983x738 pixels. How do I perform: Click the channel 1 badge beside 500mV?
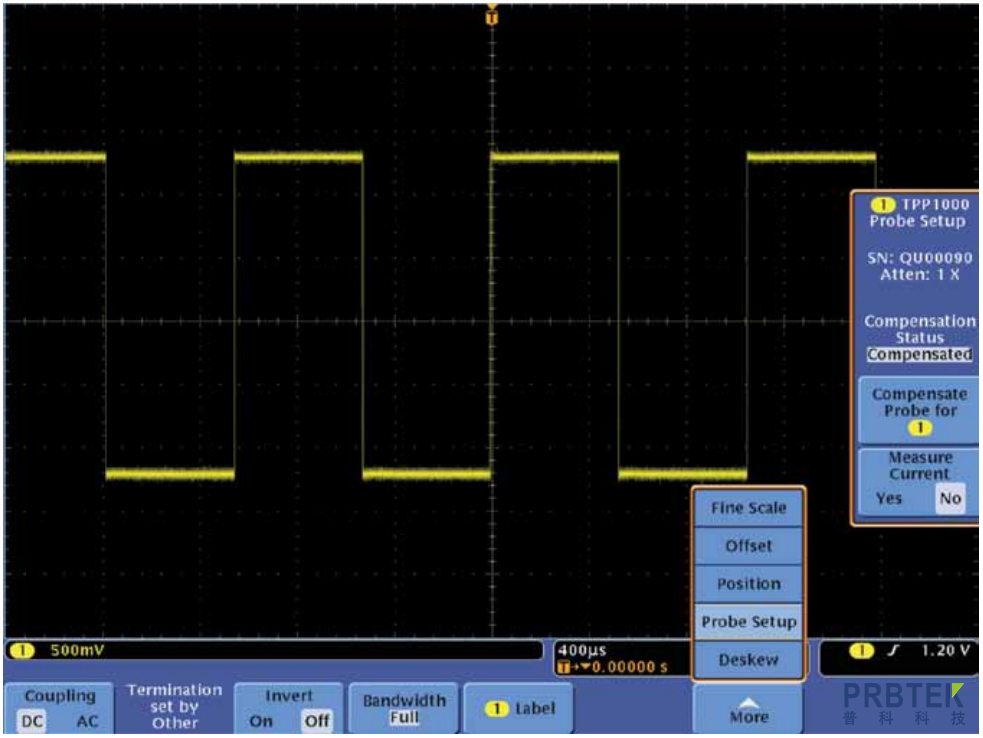tap(19, 651)
